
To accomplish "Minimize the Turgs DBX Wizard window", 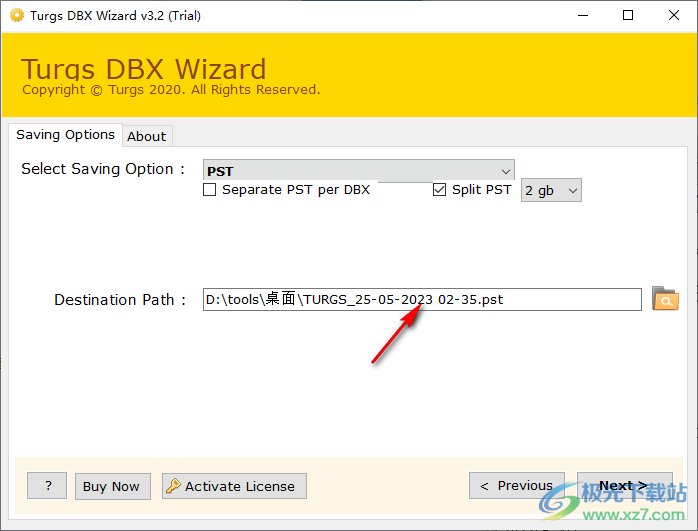I will 583,16.
